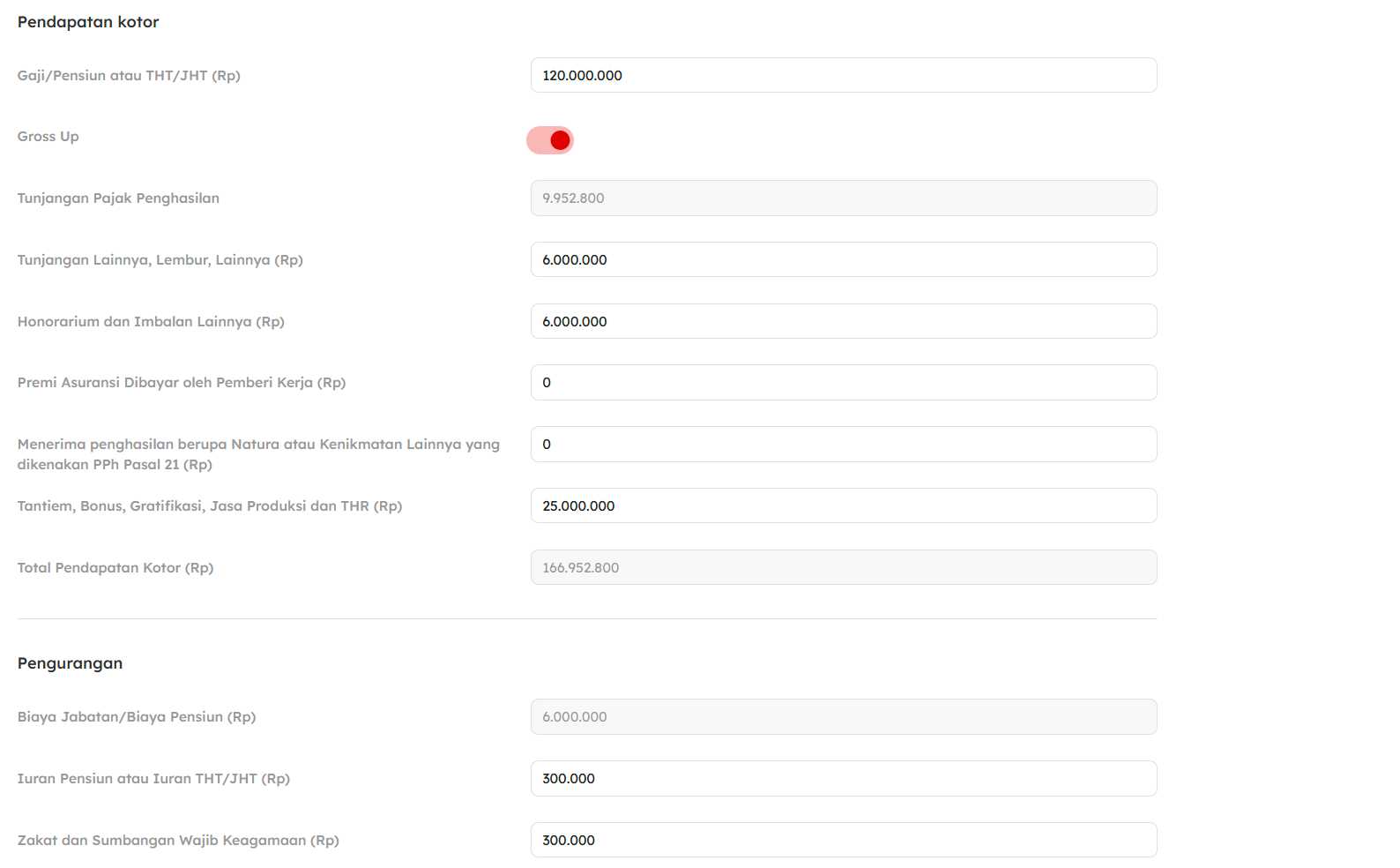1400x868 pixels.
Task: Click the Total Pendapatan Kotor value field
Action: (x=843, y=568)
